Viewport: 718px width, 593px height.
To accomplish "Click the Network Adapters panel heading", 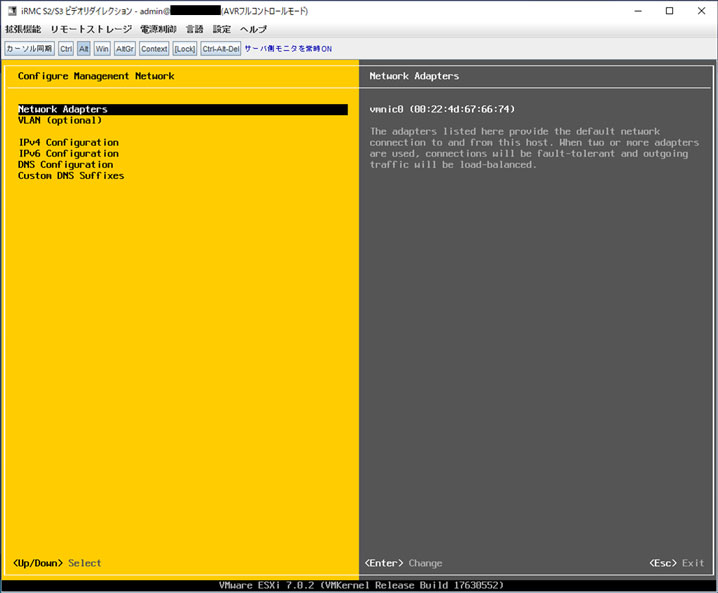I will (414, 76).
